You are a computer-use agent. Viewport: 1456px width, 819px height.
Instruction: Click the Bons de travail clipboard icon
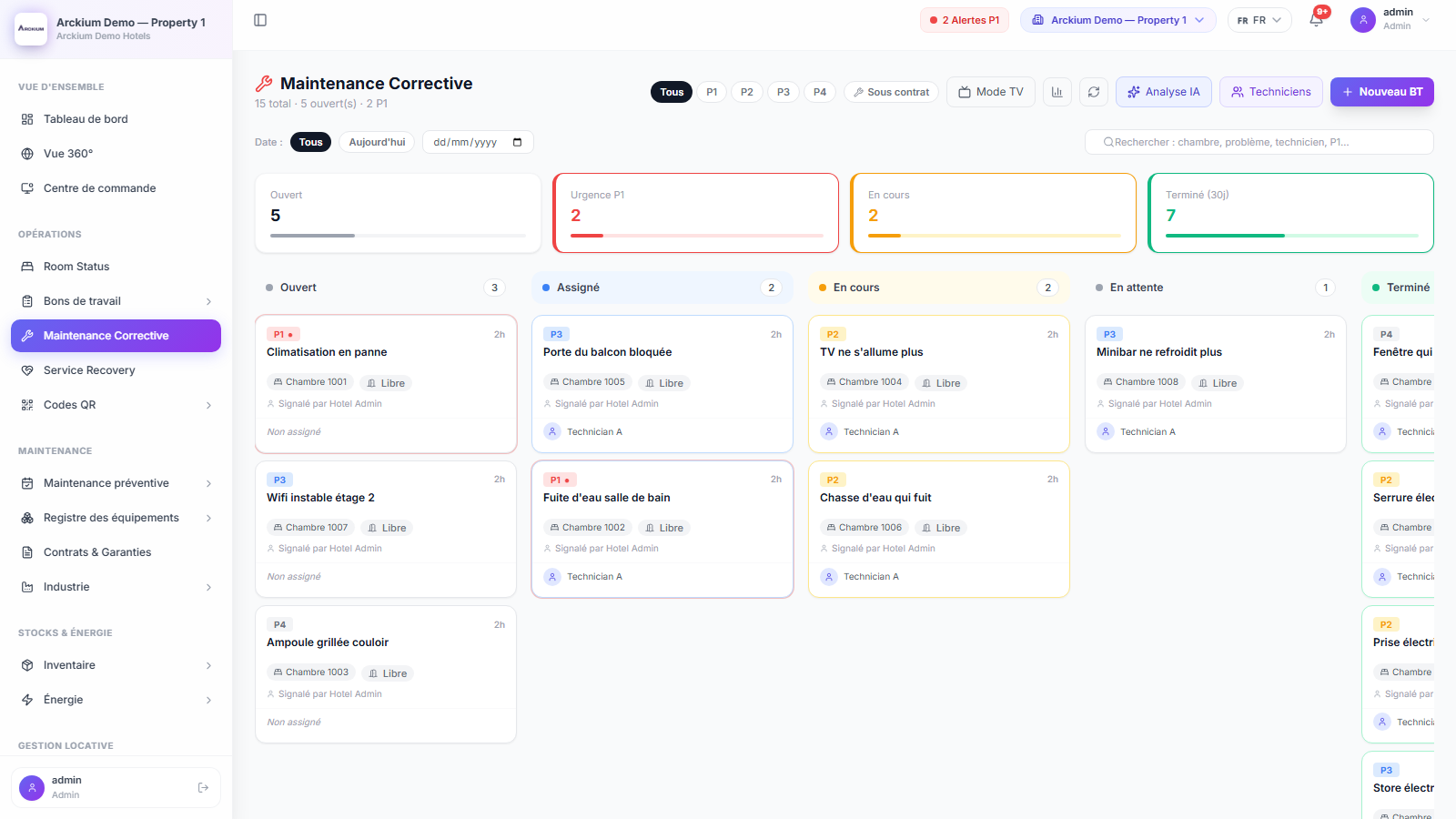(x=27, y=301)
